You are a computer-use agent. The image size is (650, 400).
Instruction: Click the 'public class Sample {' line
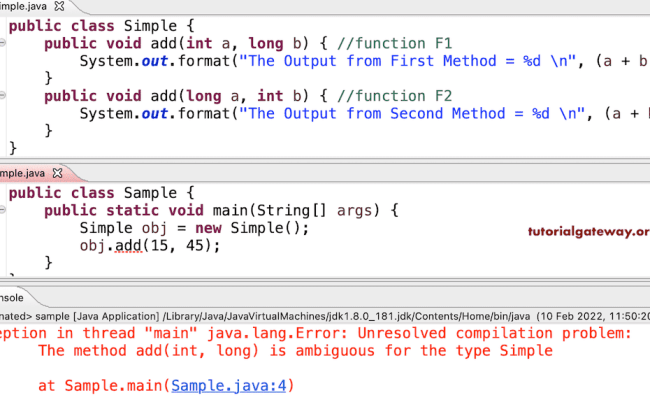pyautogui.click(x=102, y=193)
